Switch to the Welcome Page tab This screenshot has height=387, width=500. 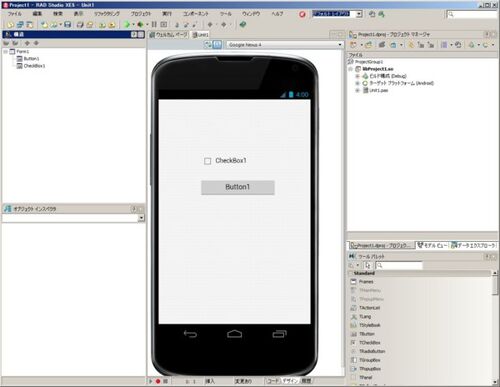tap(168, 35)
